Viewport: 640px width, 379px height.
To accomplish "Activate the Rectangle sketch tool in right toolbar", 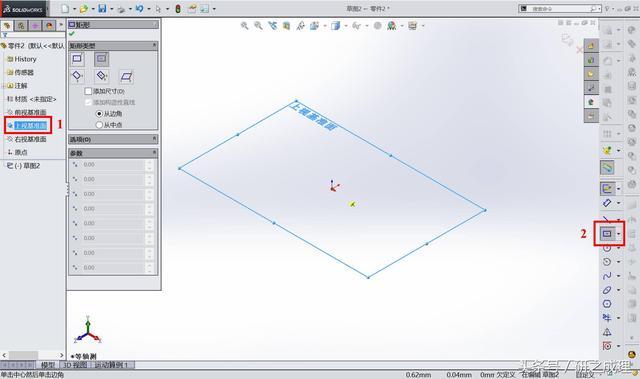I will 607,234.
